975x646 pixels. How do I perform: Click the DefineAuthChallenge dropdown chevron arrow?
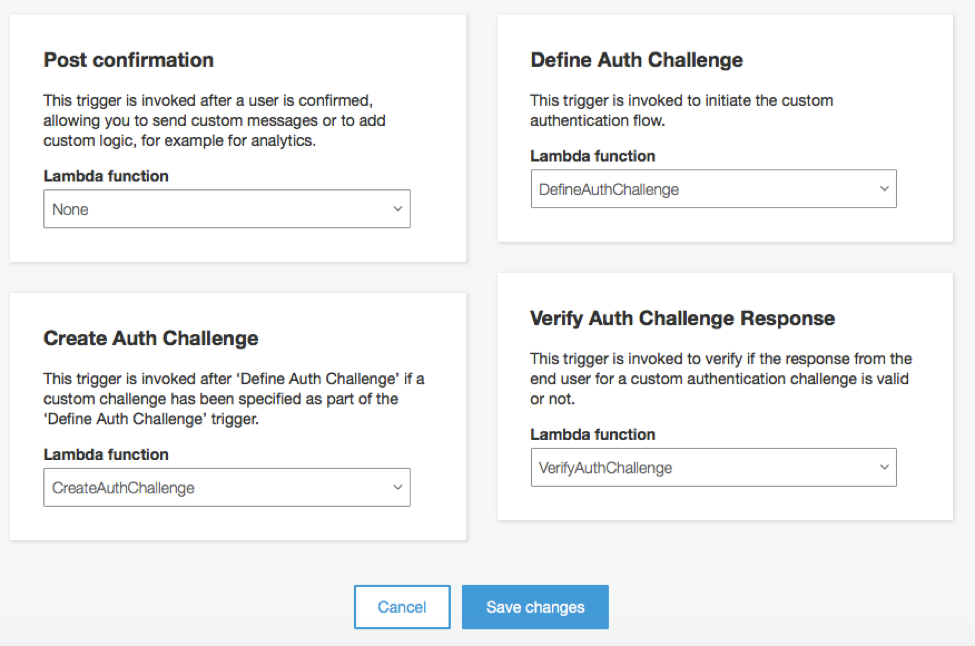(884, 188)
